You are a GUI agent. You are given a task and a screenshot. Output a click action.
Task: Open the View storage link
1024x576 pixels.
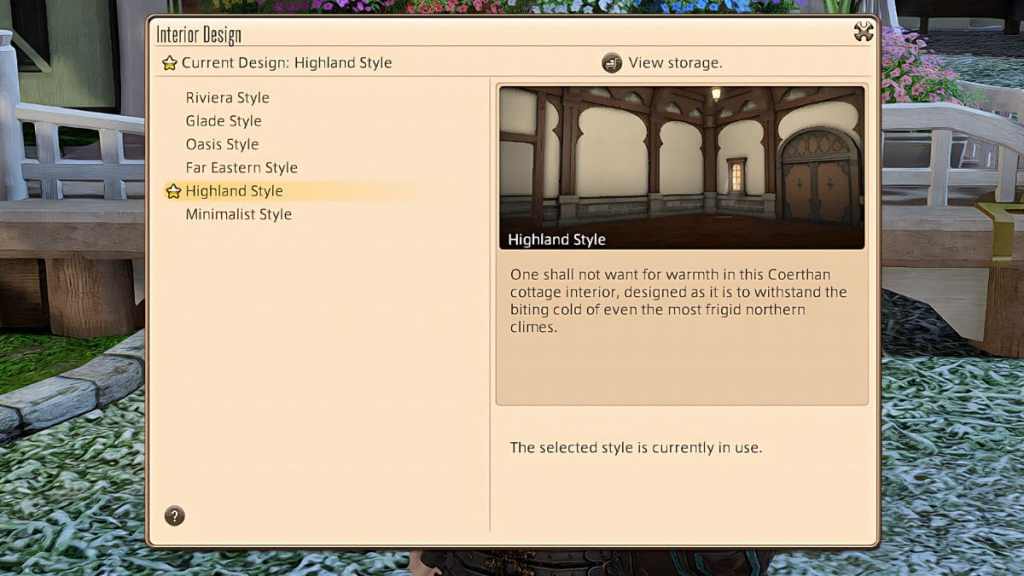tap(675, 63)
